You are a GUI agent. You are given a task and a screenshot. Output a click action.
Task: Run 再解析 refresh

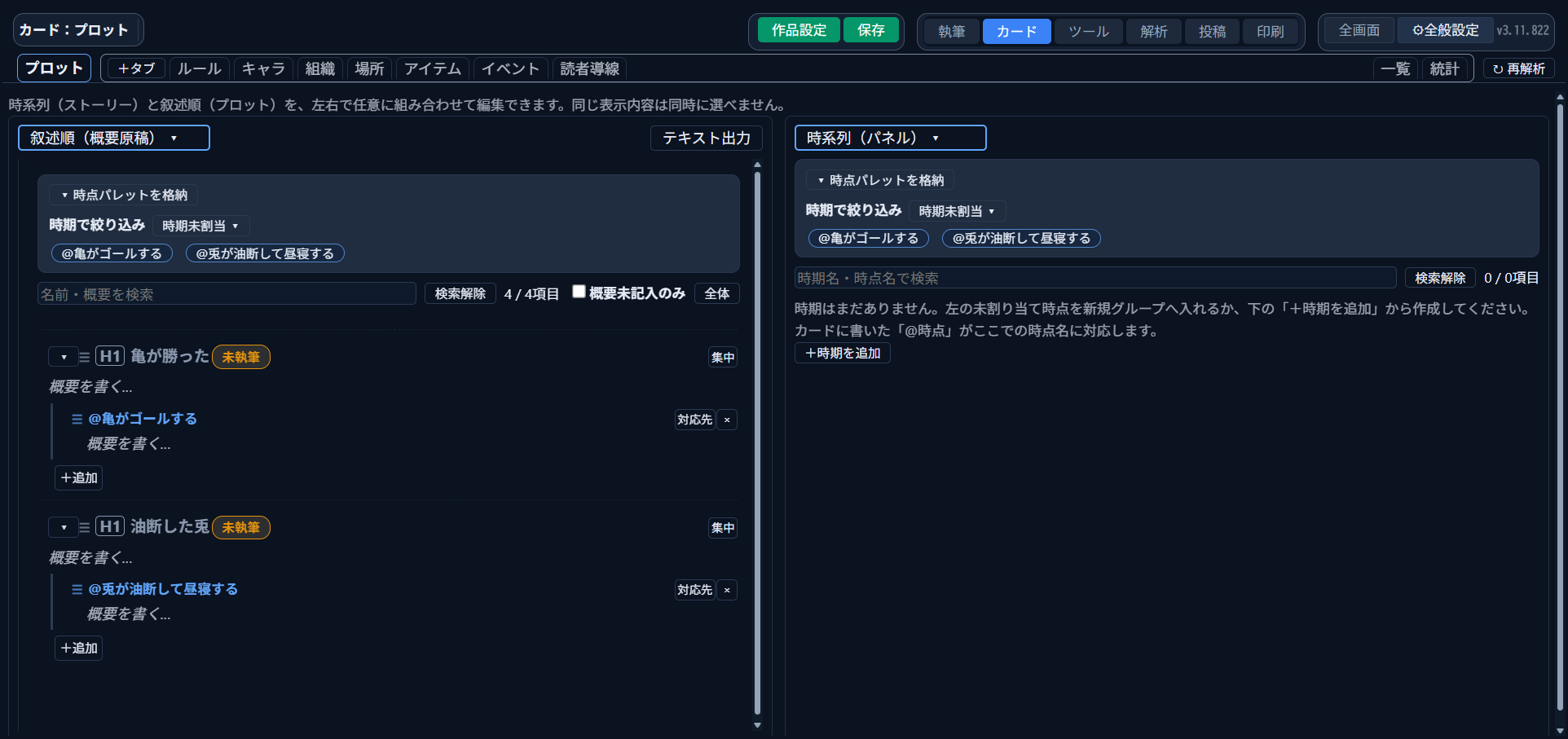click(1519, 69)
